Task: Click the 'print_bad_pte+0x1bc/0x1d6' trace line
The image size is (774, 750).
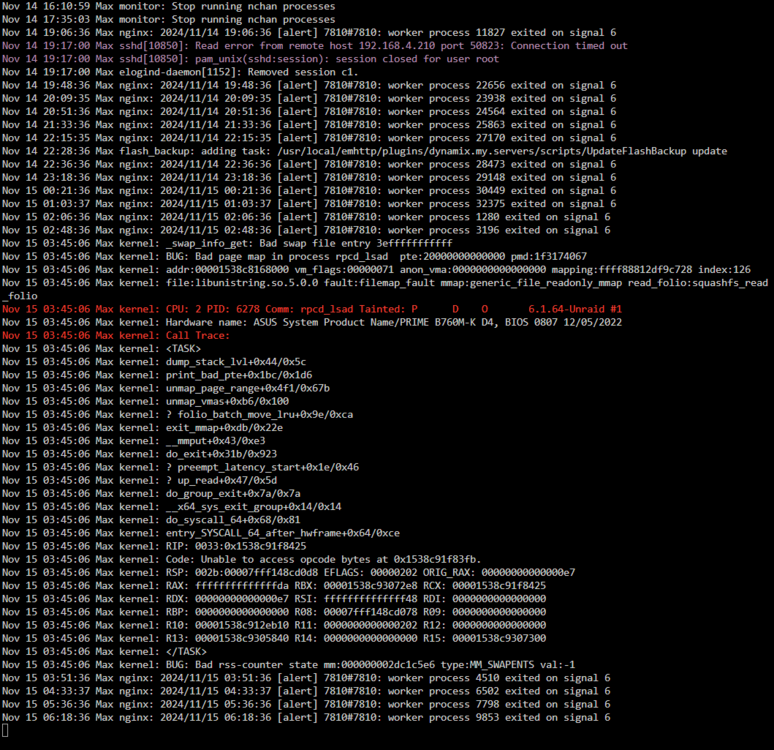Action: click(156, 375)
